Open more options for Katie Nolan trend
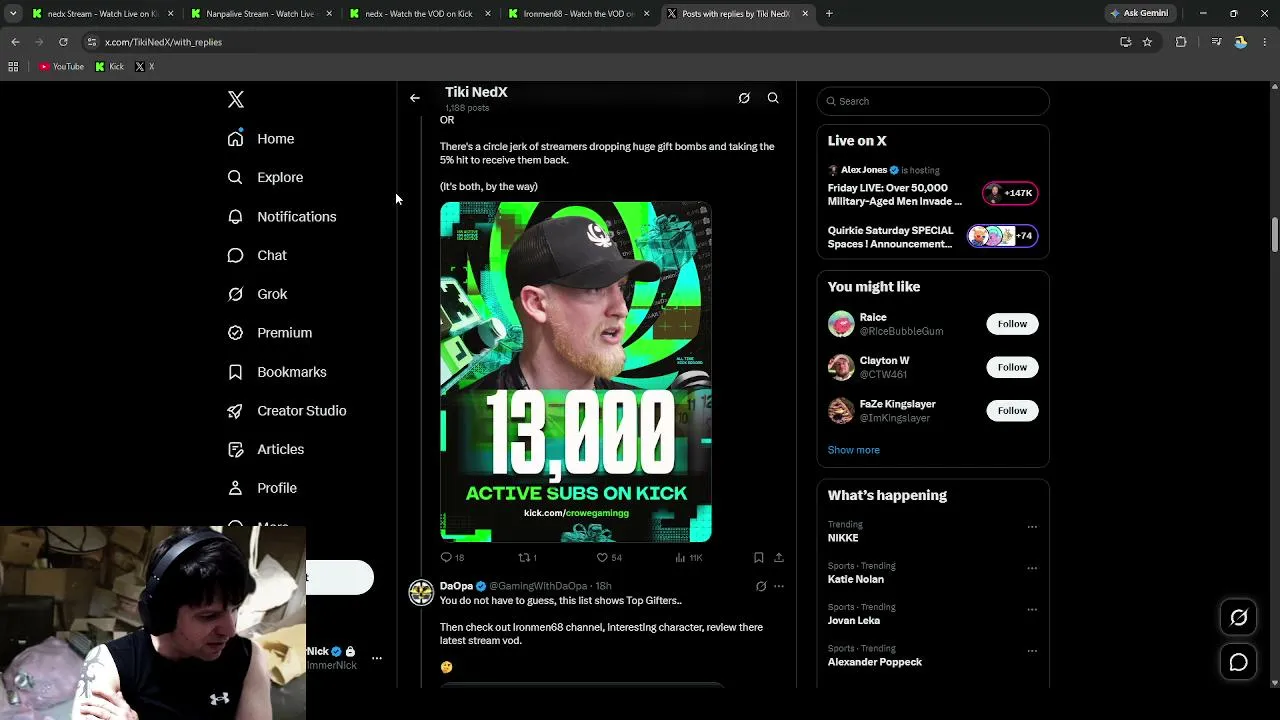Screen dimensions: 1280x720 (x=1032, y=568)
